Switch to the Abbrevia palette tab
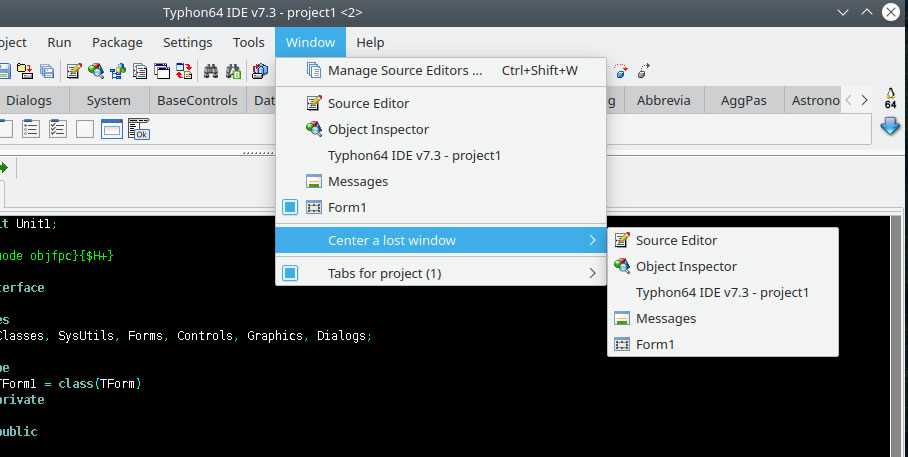908x457 pixels. 664,100
